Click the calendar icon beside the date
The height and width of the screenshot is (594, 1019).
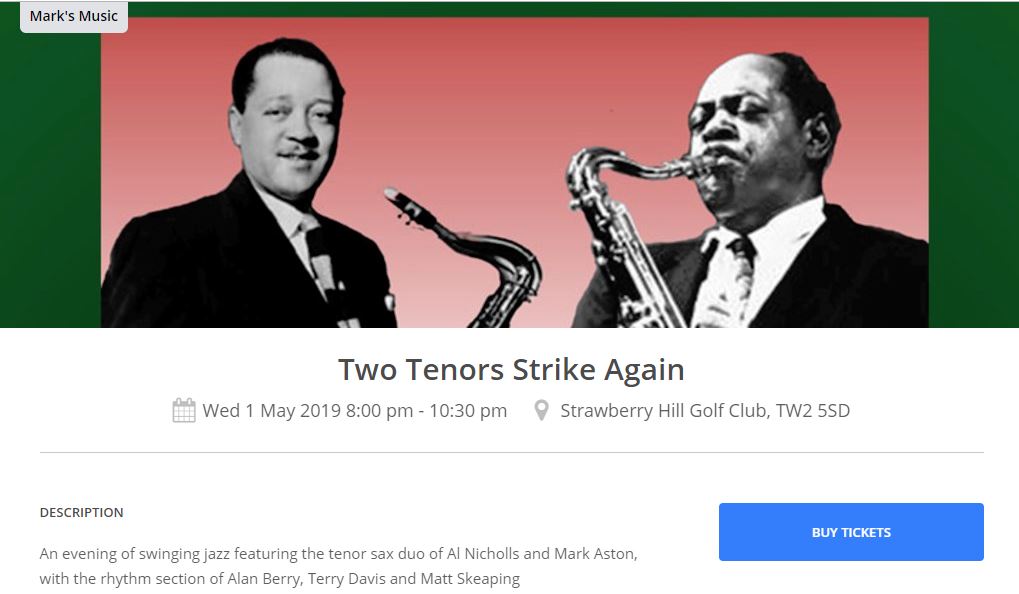183,410
